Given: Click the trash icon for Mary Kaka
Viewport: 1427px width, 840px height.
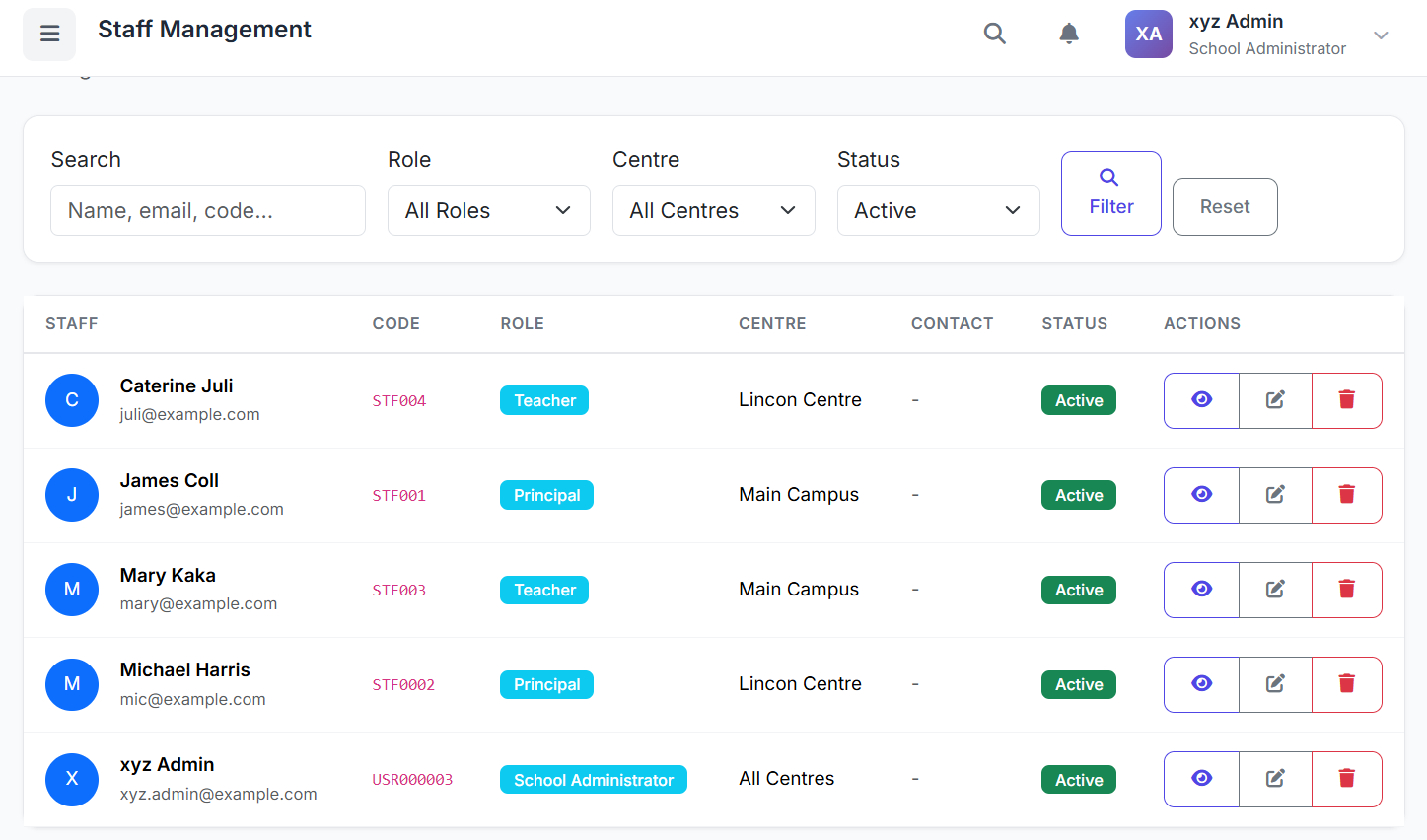Looking at the screenshot, I should (x=1346, y=590).
